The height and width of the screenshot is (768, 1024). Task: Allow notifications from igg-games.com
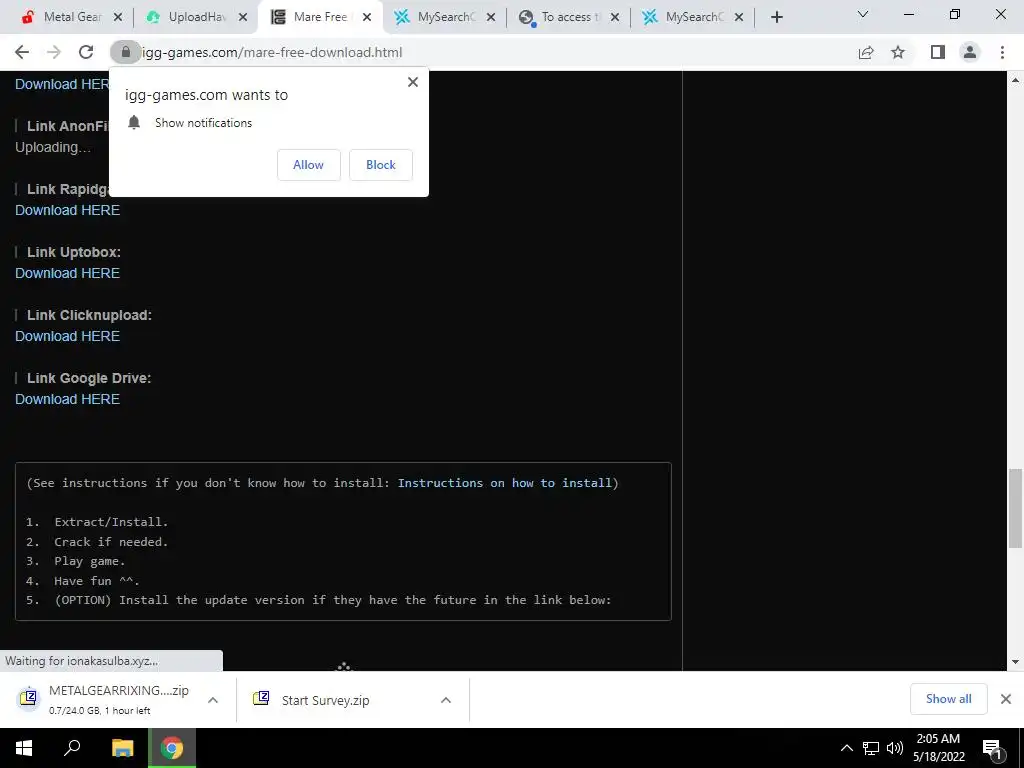click(x=308, y=165)
